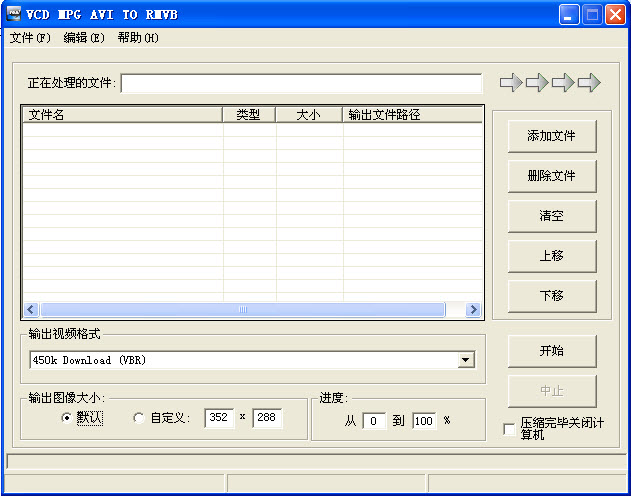Click the 类型 column header
Viewport: 631px width, 496px height.
pyautogui.click(x=249, y=115)
